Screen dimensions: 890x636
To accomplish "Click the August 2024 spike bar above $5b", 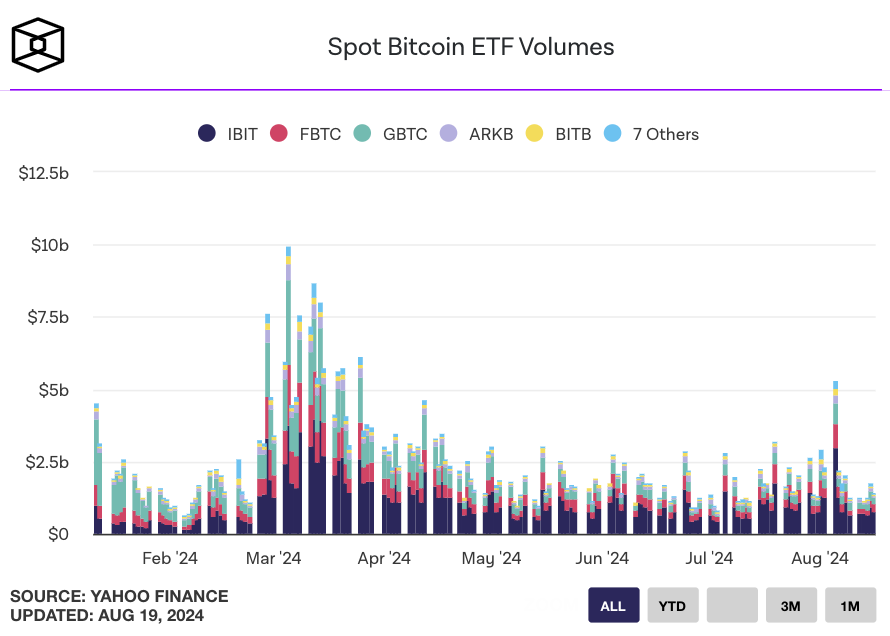I will point(836,458).
